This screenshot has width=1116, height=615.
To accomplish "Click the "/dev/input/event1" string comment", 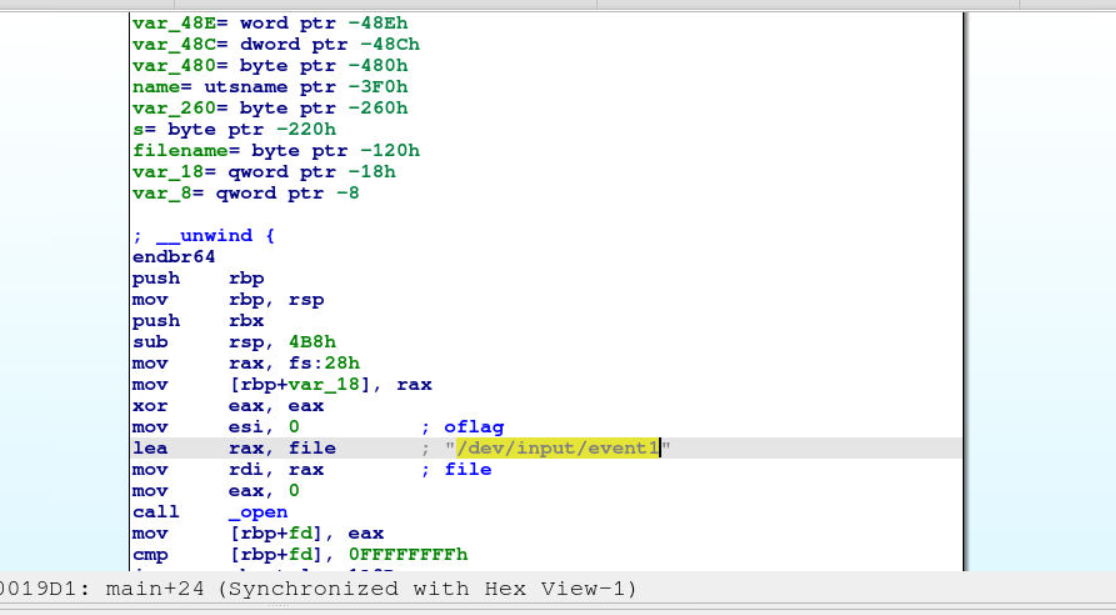I will coord(557,448).
